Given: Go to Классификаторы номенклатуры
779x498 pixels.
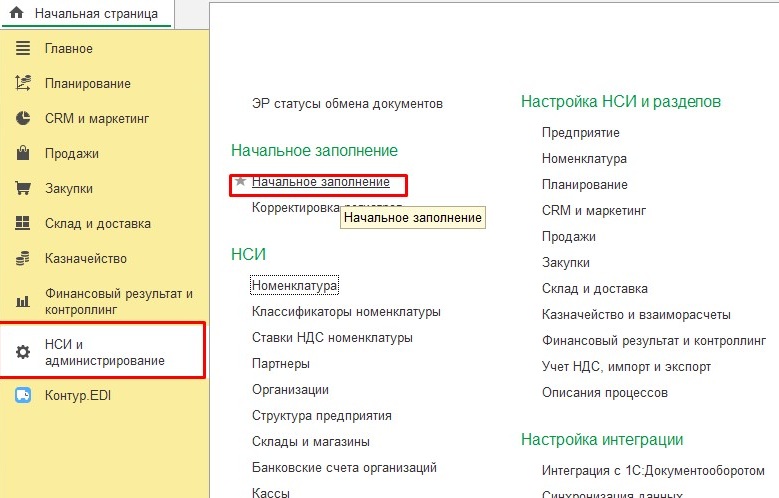Looking at the screenshot, I should coord(346,312).
